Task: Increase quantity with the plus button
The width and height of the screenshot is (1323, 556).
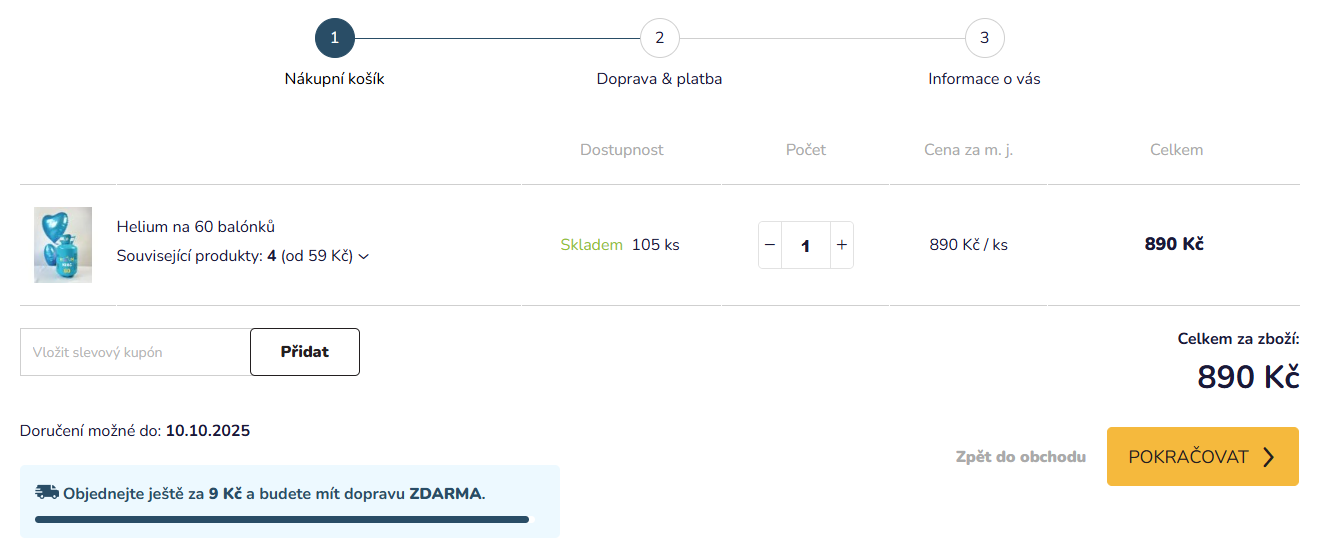Action: (842, 245)
